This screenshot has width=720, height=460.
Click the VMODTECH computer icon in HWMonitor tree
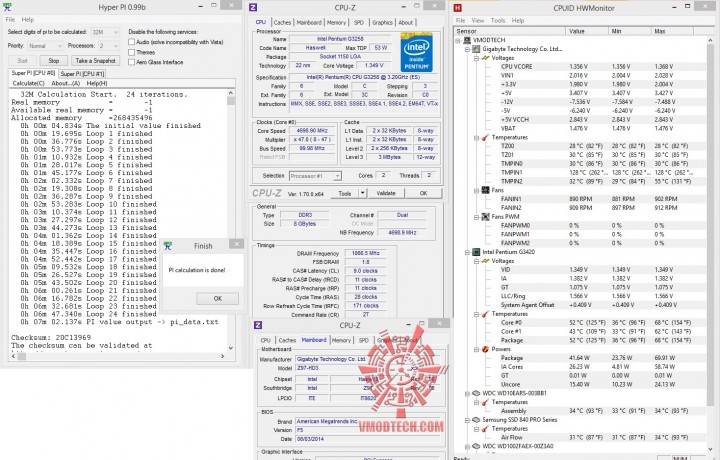[467, 40]
